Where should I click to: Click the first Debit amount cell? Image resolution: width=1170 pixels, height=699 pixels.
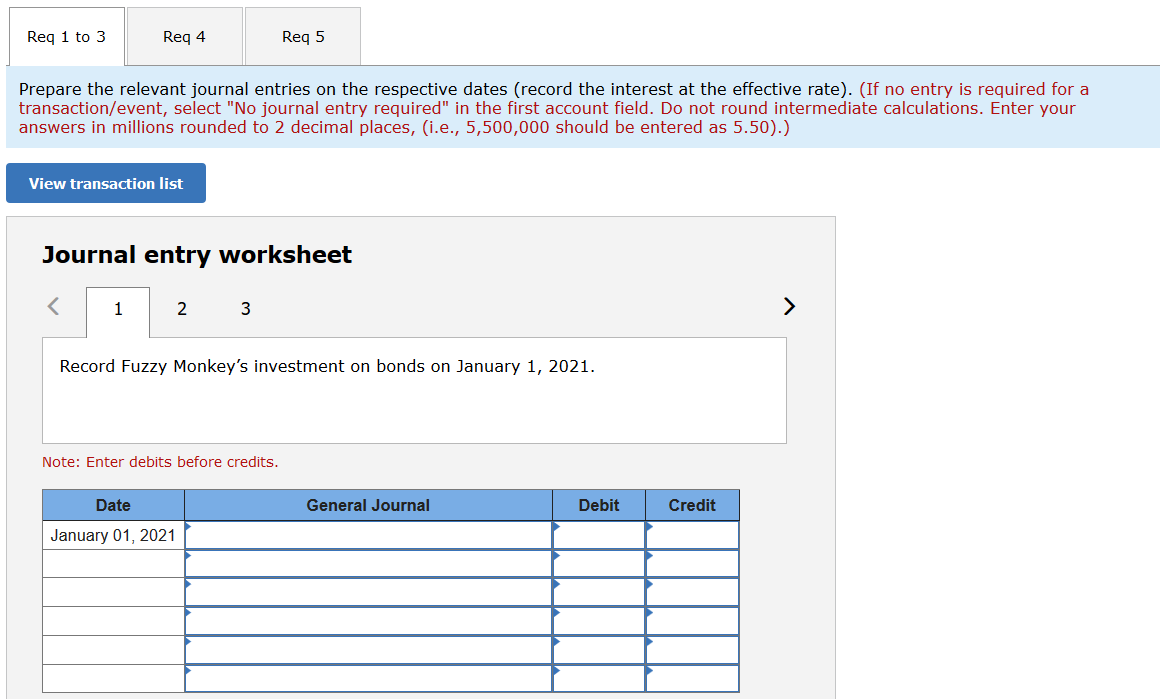point(600,535)
